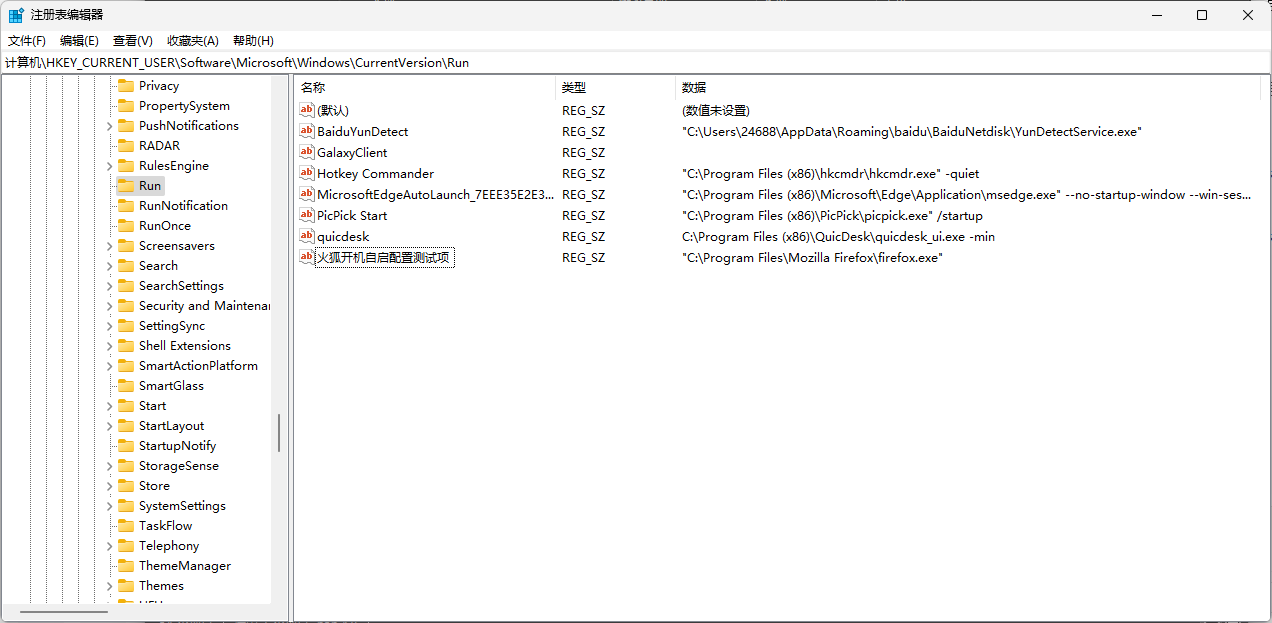Viewport: 1272px width, 623px height.
Task: Expand the Shell Extensions tree node
Action: 109,346
